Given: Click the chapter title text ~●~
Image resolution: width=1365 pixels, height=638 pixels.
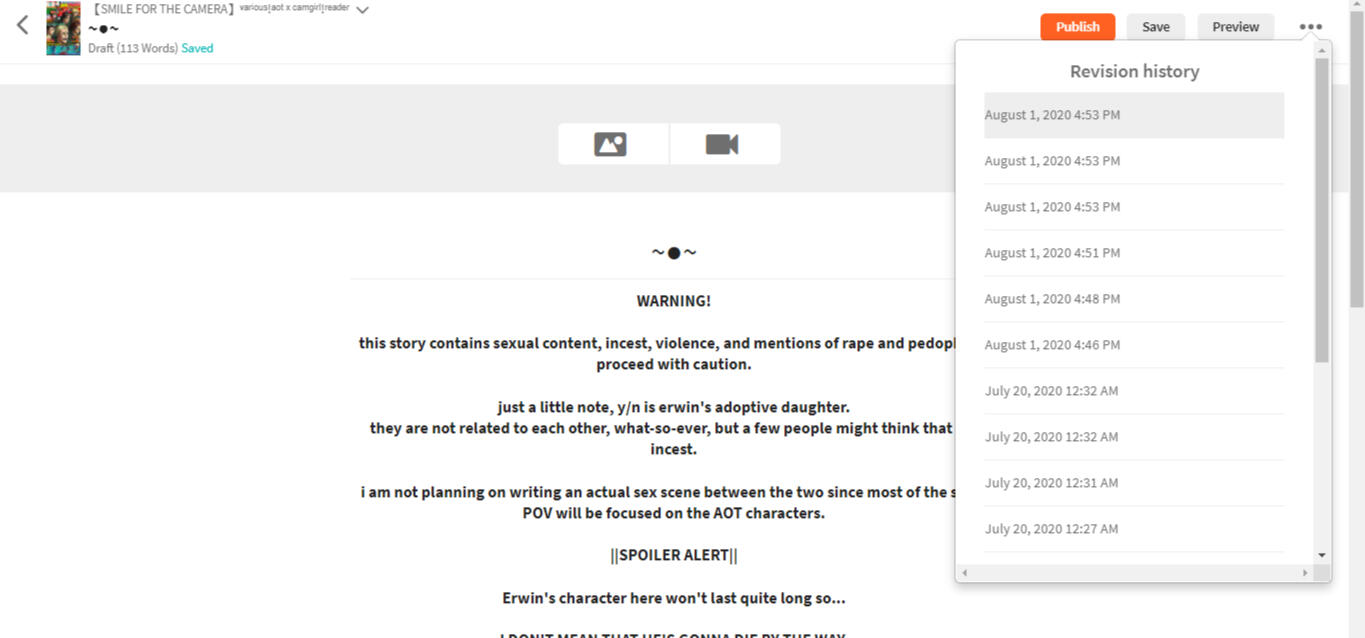Looking at the screenshot, I should point(673,253).
